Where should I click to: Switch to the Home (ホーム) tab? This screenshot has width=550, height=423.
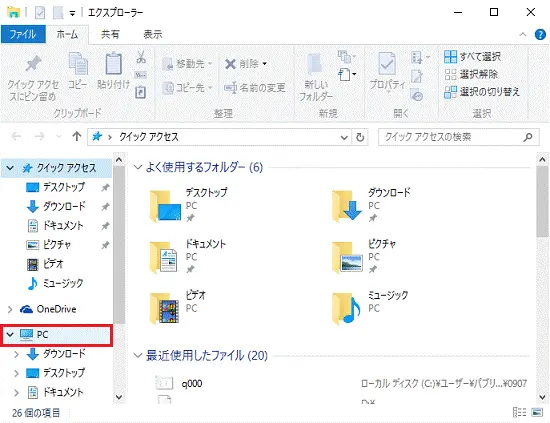coord(67,34)
